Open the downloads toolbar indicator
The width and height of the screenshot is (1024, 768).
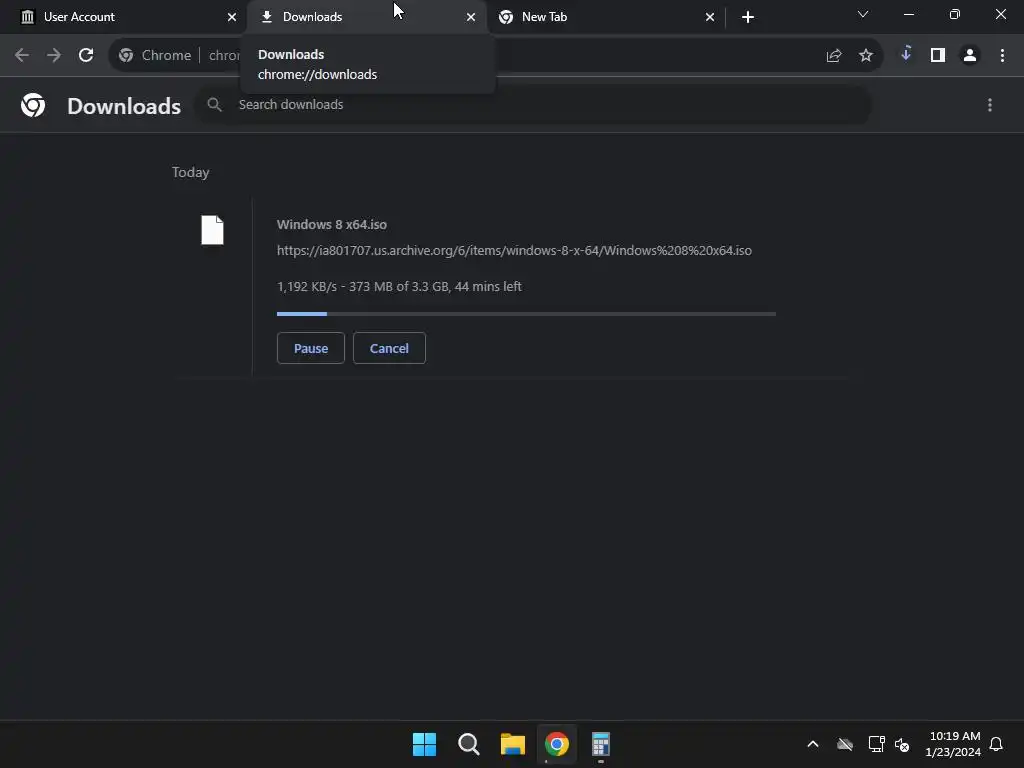pyautogui.click(x=906, y=54)
